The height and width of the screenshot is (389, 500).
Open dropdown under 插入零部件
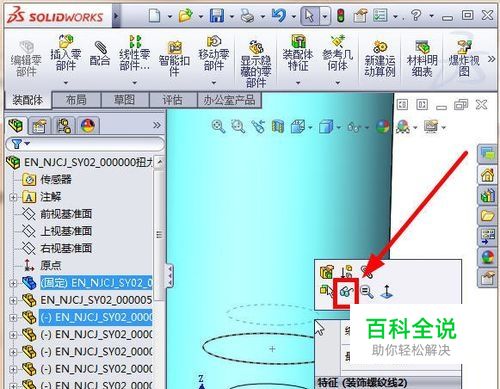click(x=66, y=82)
